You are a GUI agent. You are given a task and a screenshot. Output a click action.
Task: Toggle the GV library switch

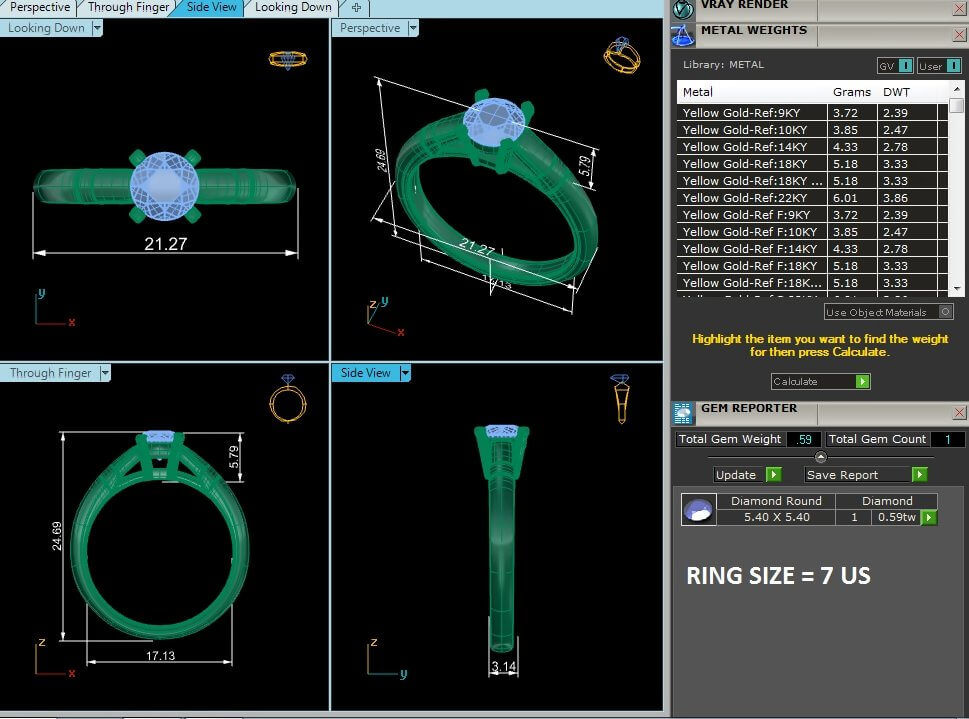pos(905,65)
